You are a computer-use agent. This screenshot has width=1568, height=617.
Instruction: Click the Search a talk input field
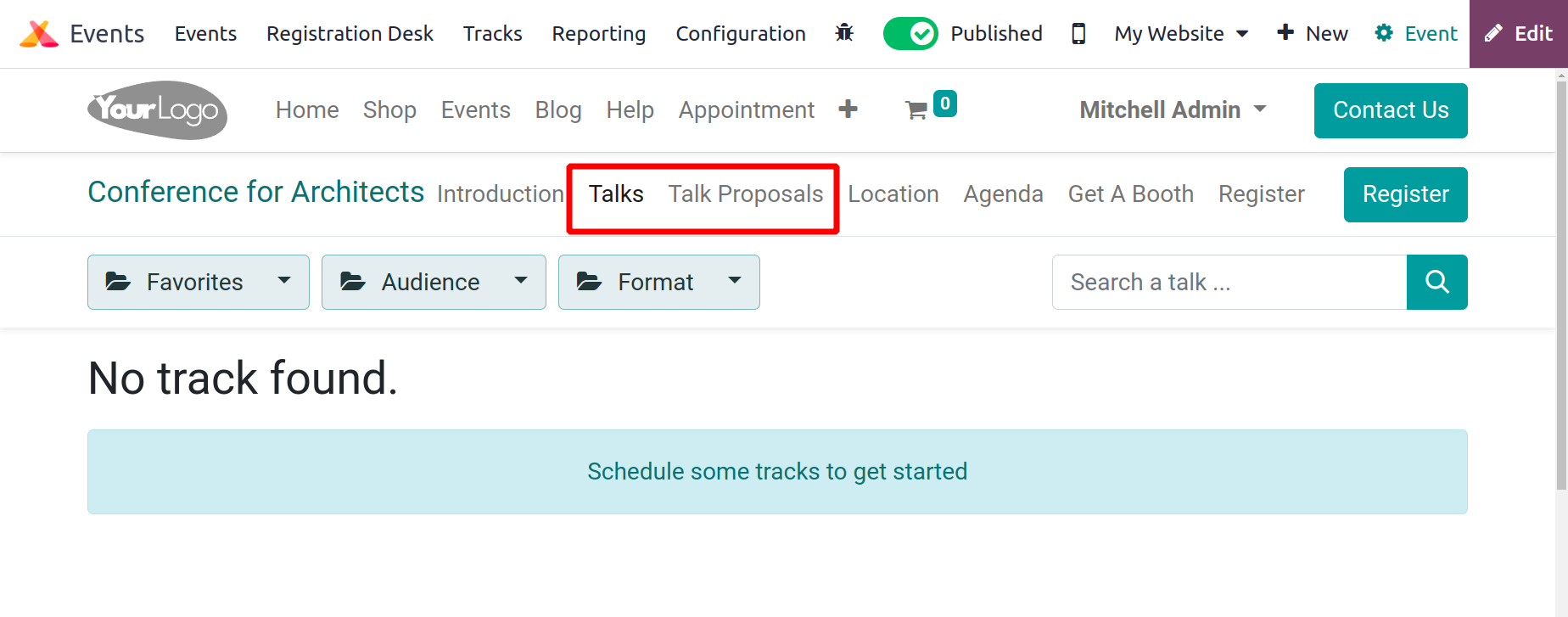pyautogui.click(x=1229, y=282)
